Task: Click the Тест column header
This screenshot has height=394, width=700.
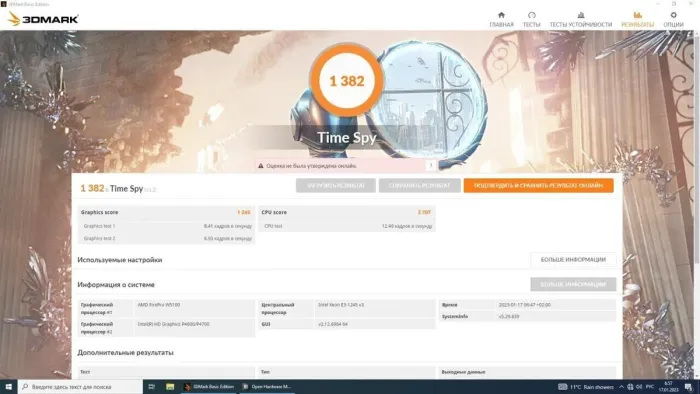Action: pos(85,372)
